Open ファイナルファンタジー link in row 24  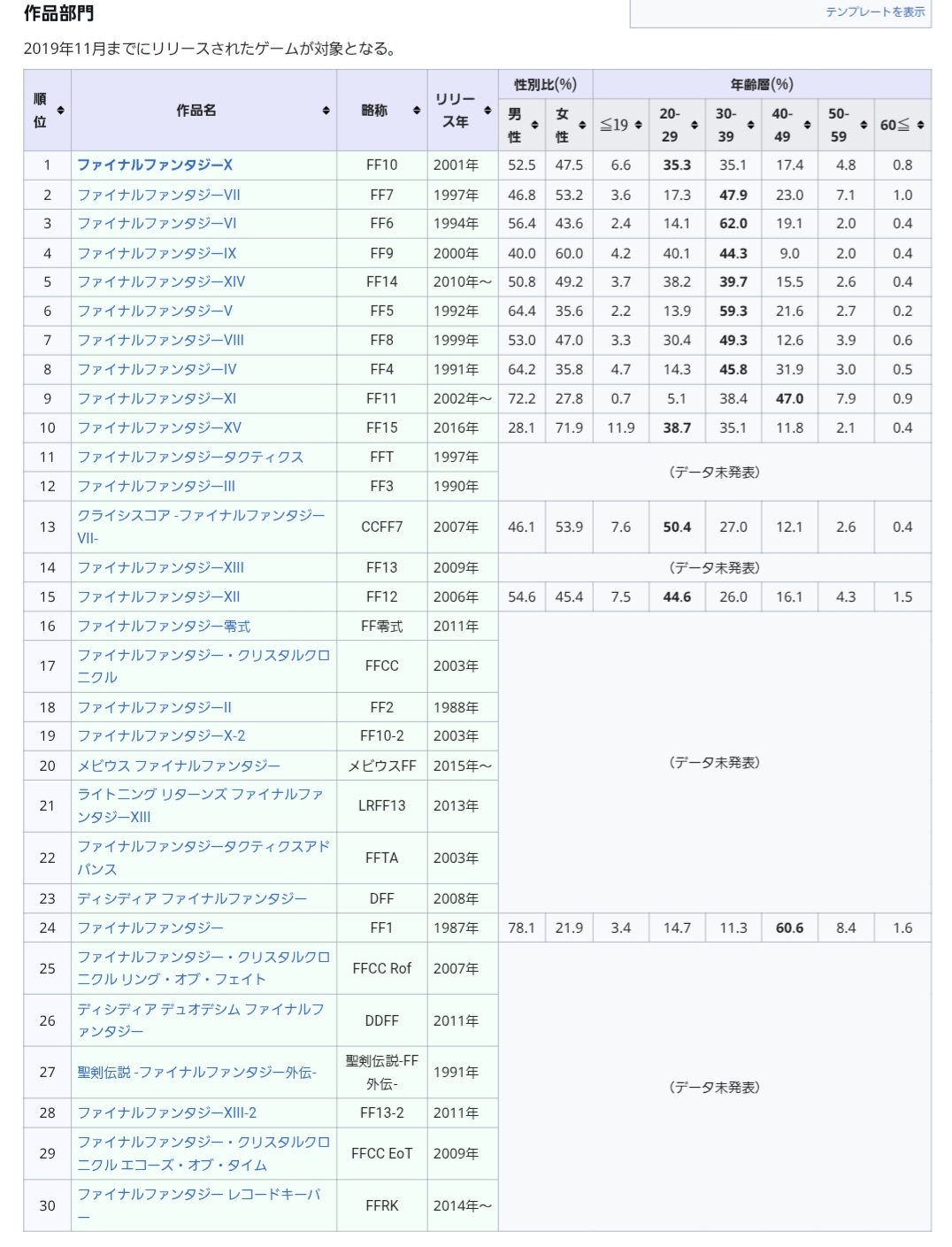[x=150, y=928]
